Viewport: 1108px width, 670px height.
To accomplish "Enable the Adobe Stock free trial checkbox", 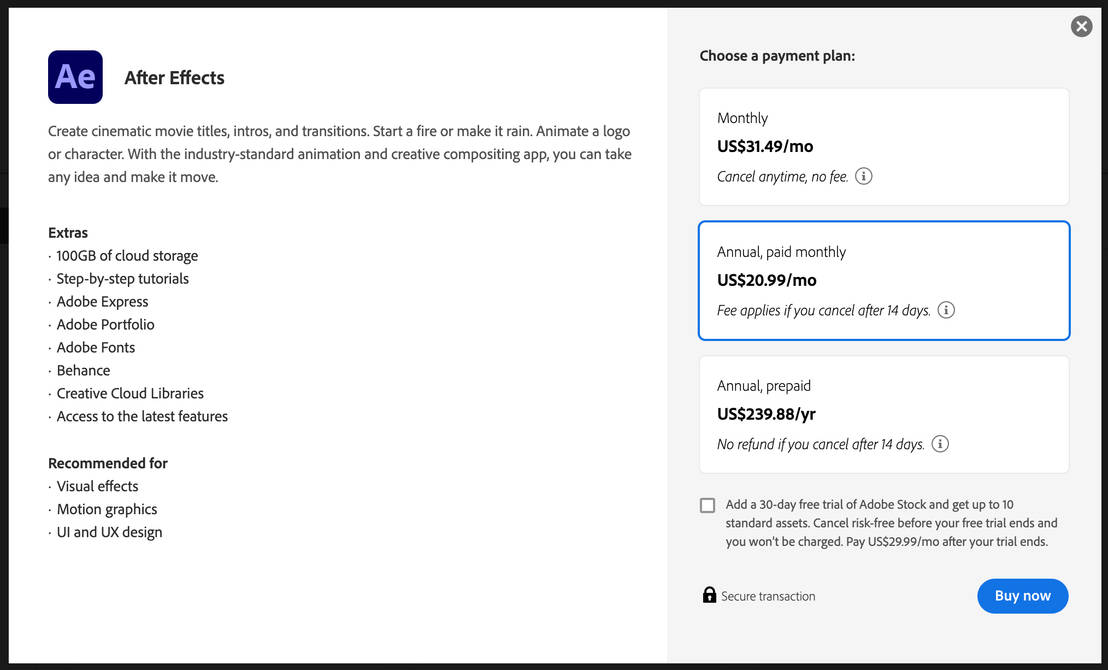I will [x=708, y=505].
